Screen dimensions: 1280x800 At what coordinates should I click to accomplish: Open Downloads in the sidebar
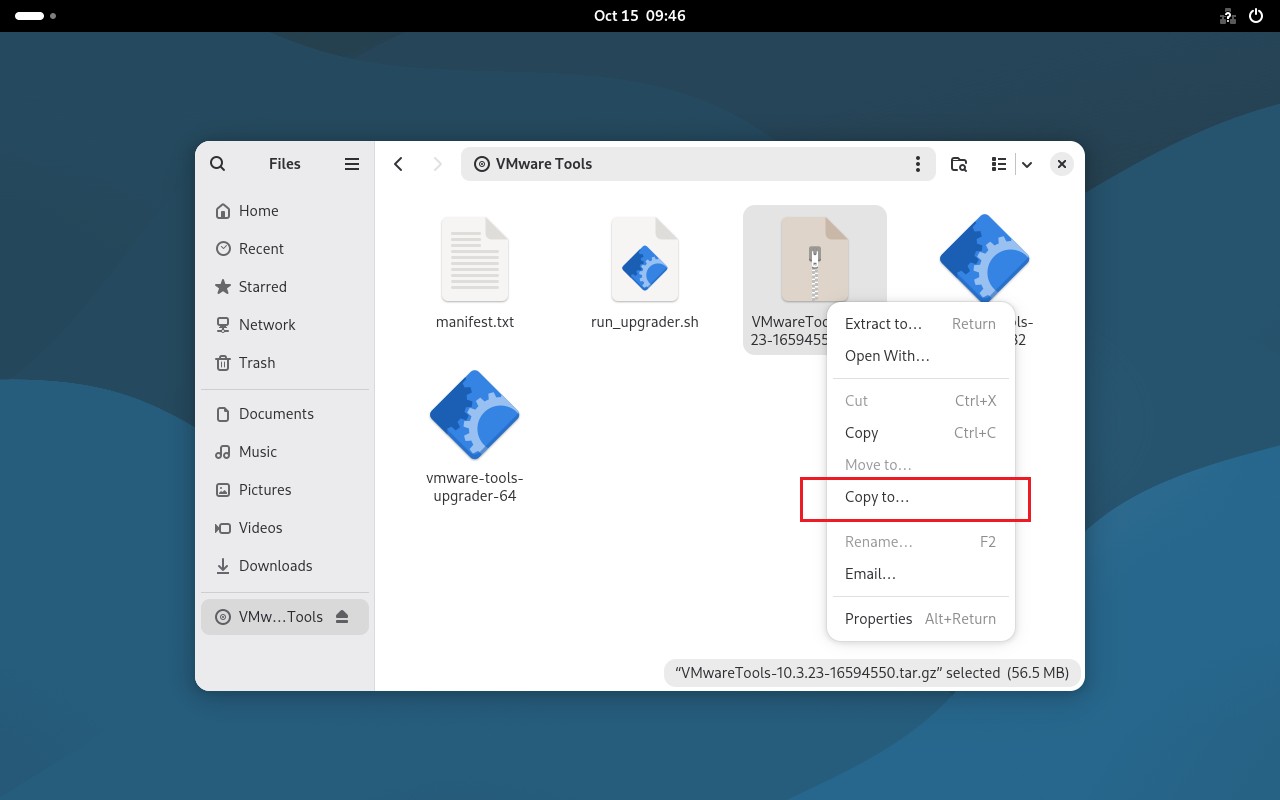coord(285,566)
